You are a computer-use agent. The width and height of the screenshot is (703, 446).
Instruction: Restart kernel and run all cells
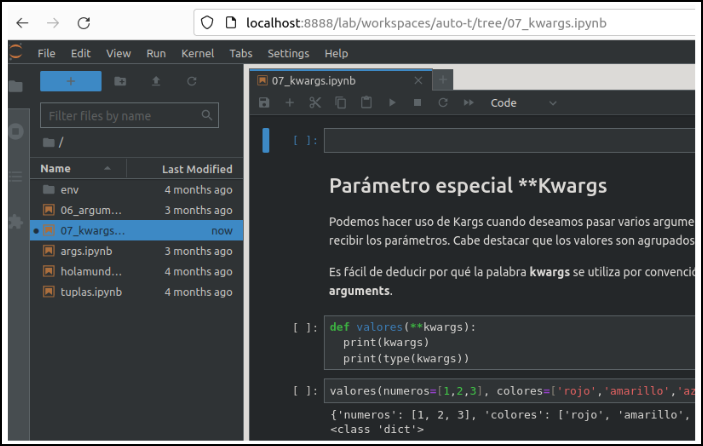click(x=469, y=103)
